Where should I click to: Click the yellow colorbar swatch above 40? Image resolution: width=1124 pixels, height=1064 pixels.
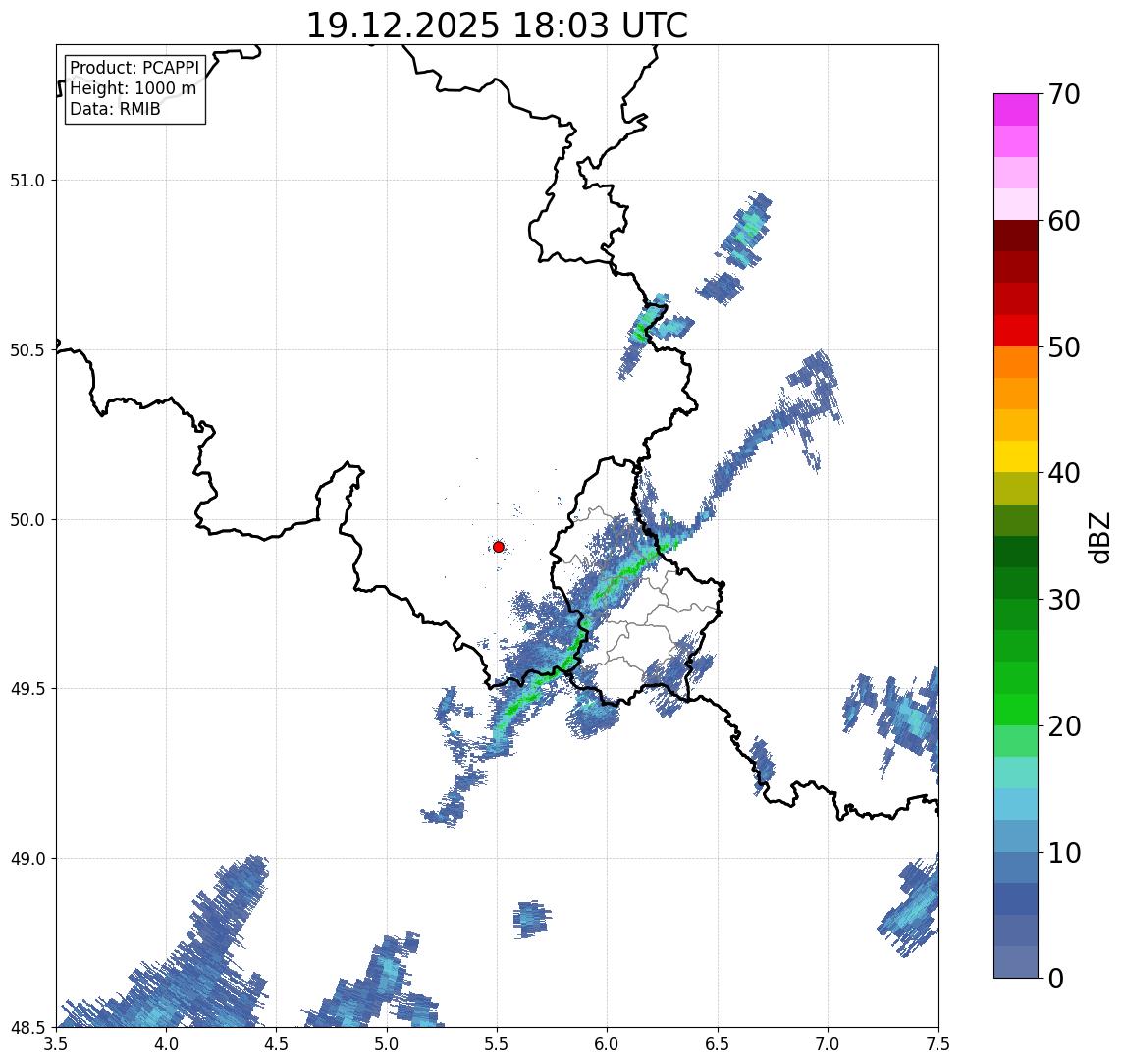1016,456
